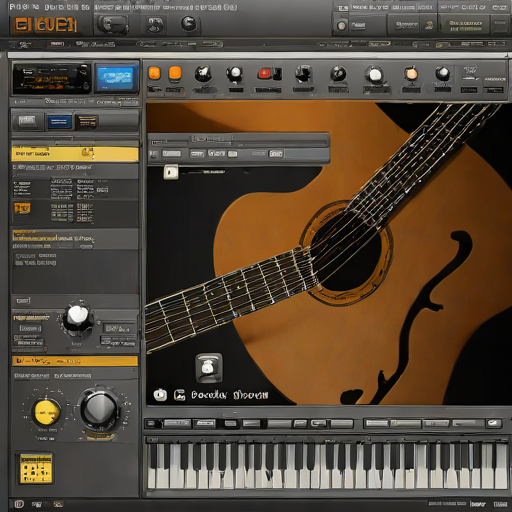Click the leftmost white key on the piano keyboard

pos(152,467)
